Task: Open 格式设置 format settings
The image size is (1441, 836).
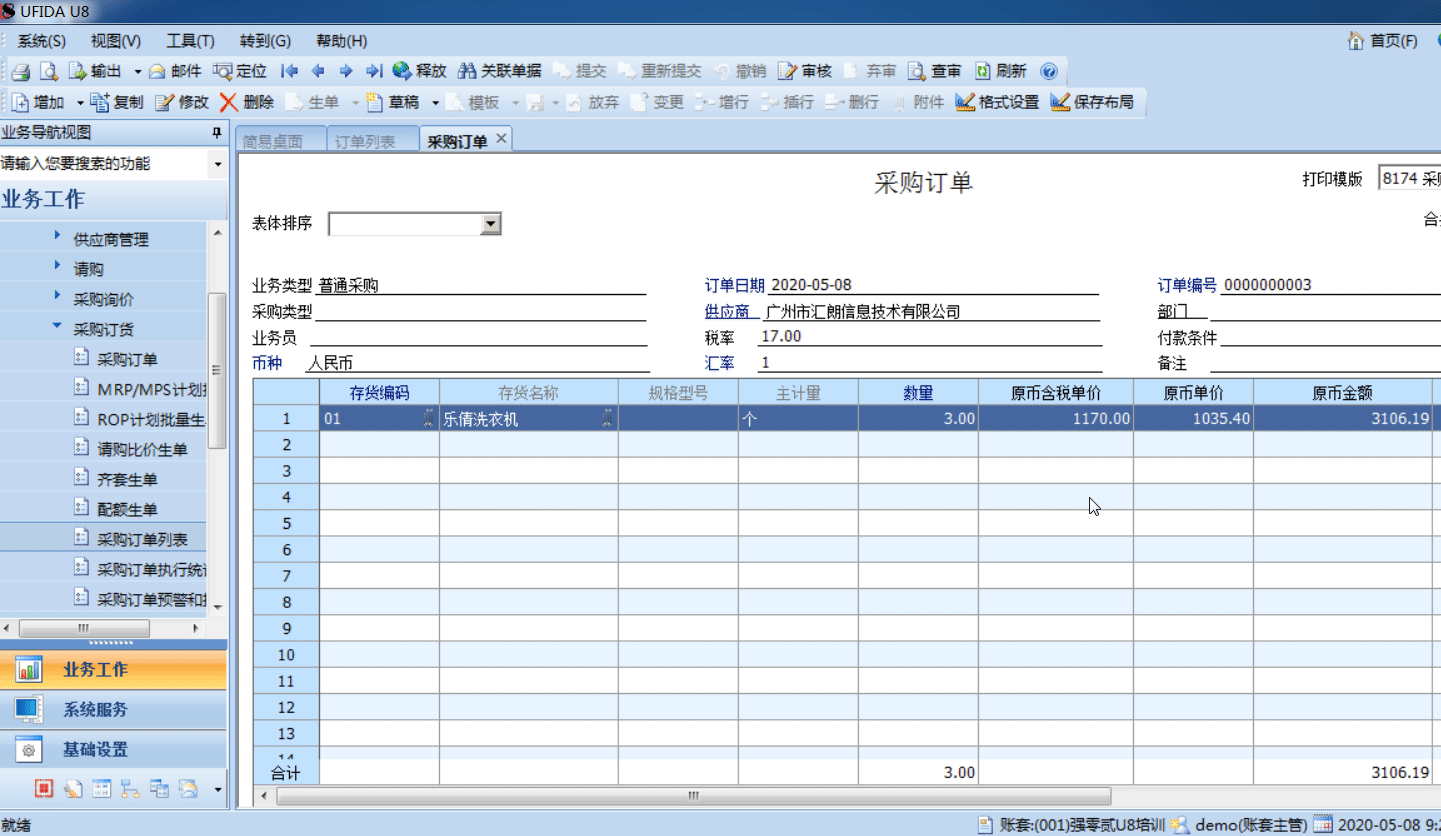Action: point(997,102)
